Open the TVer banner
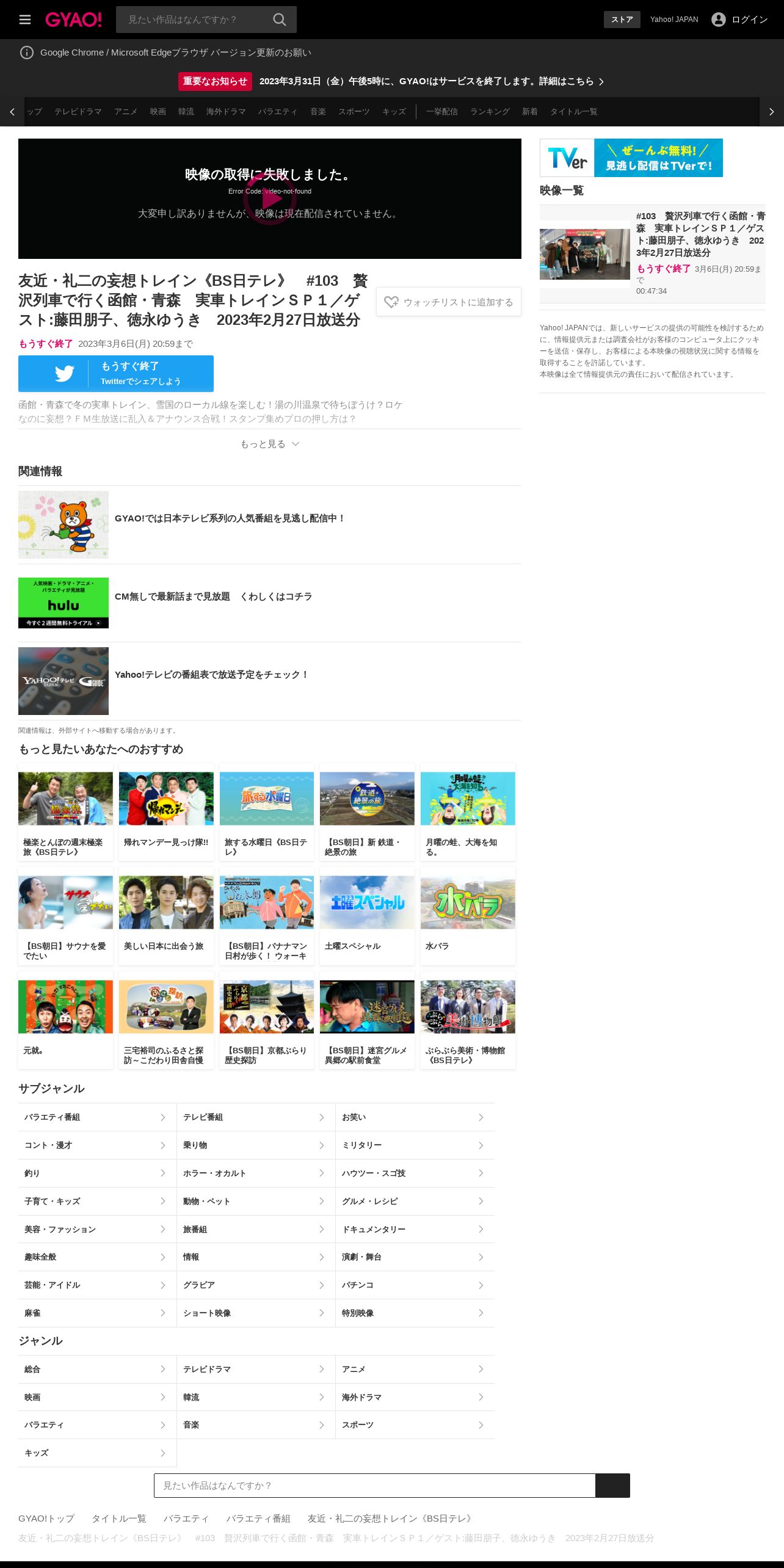Image resolution: width=784 pixels, height=1568 pixels. coord(631,158)
